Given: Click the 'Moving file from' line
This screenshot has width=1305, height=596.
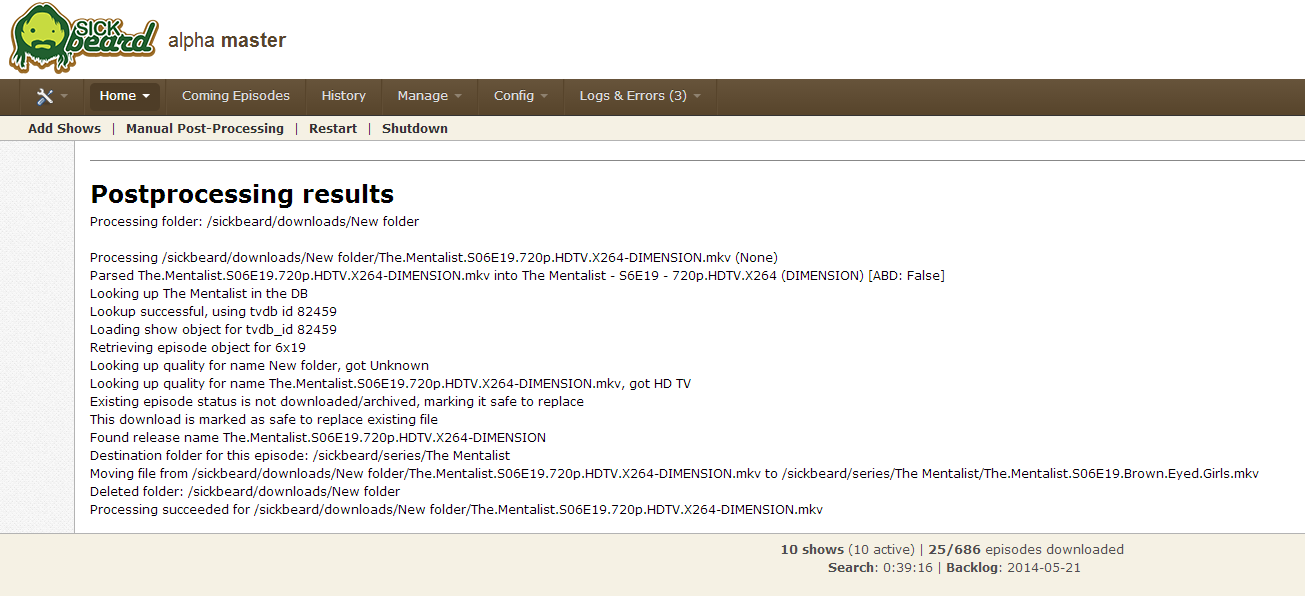Looking at the screenshot, I should (x=674, y=474).
